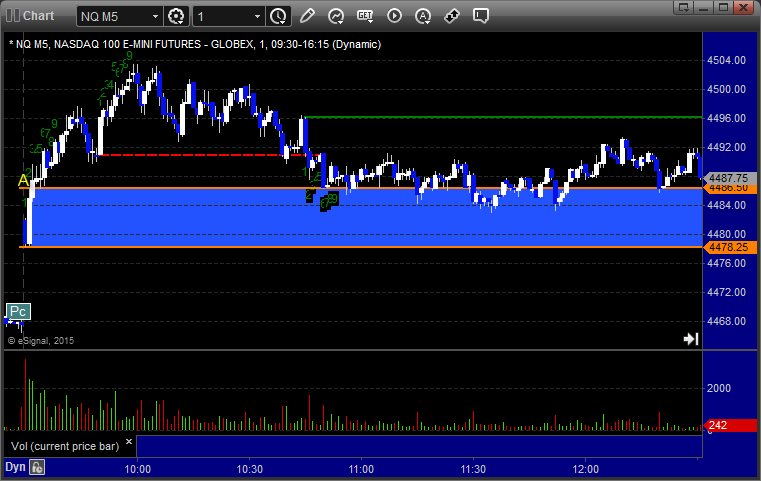Click the 4487.75 current price label

click(x=728, y=178)
